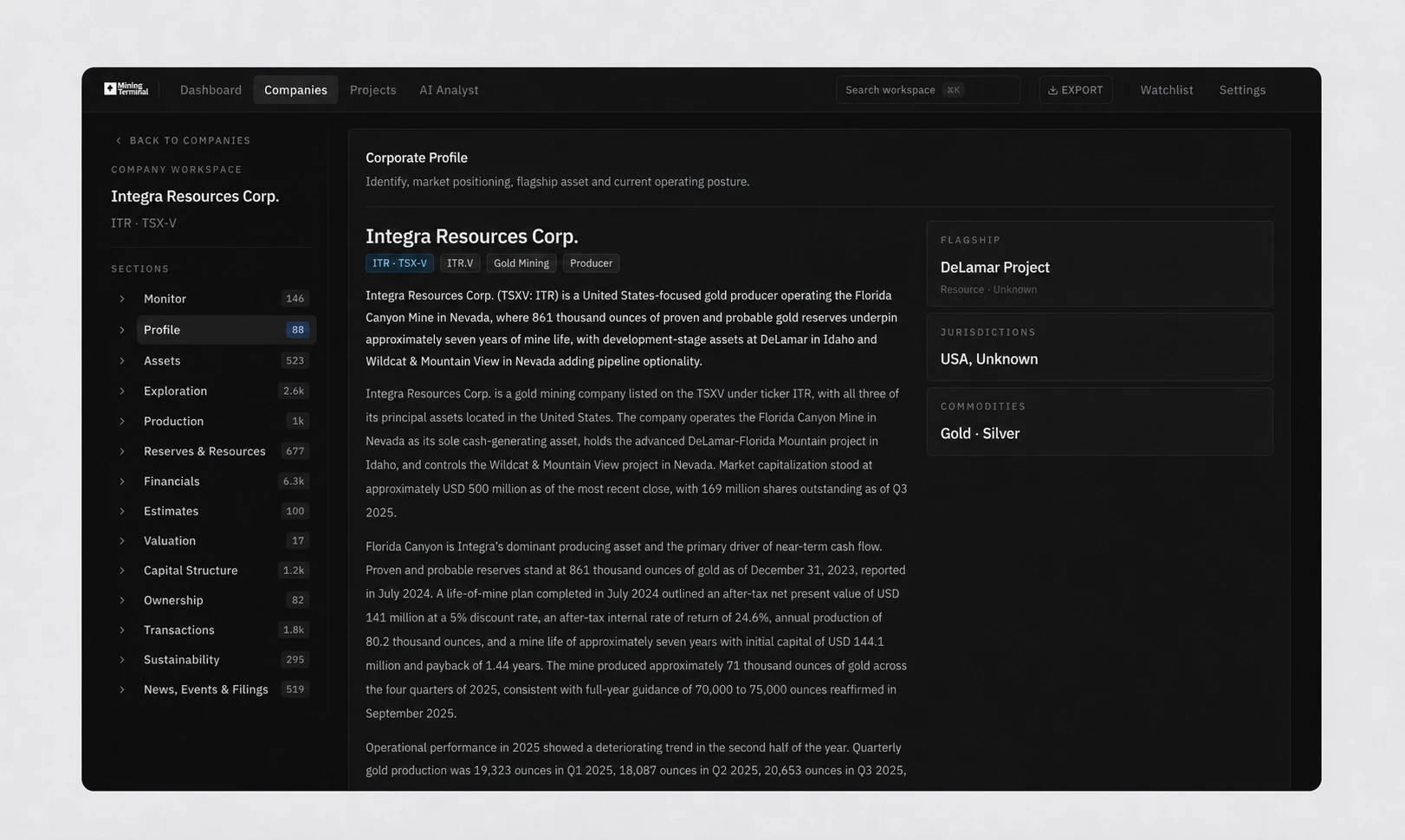The image size is (1405, 840).
Task: Open the News, Events & Filings section
Action: tap(226, 690)
